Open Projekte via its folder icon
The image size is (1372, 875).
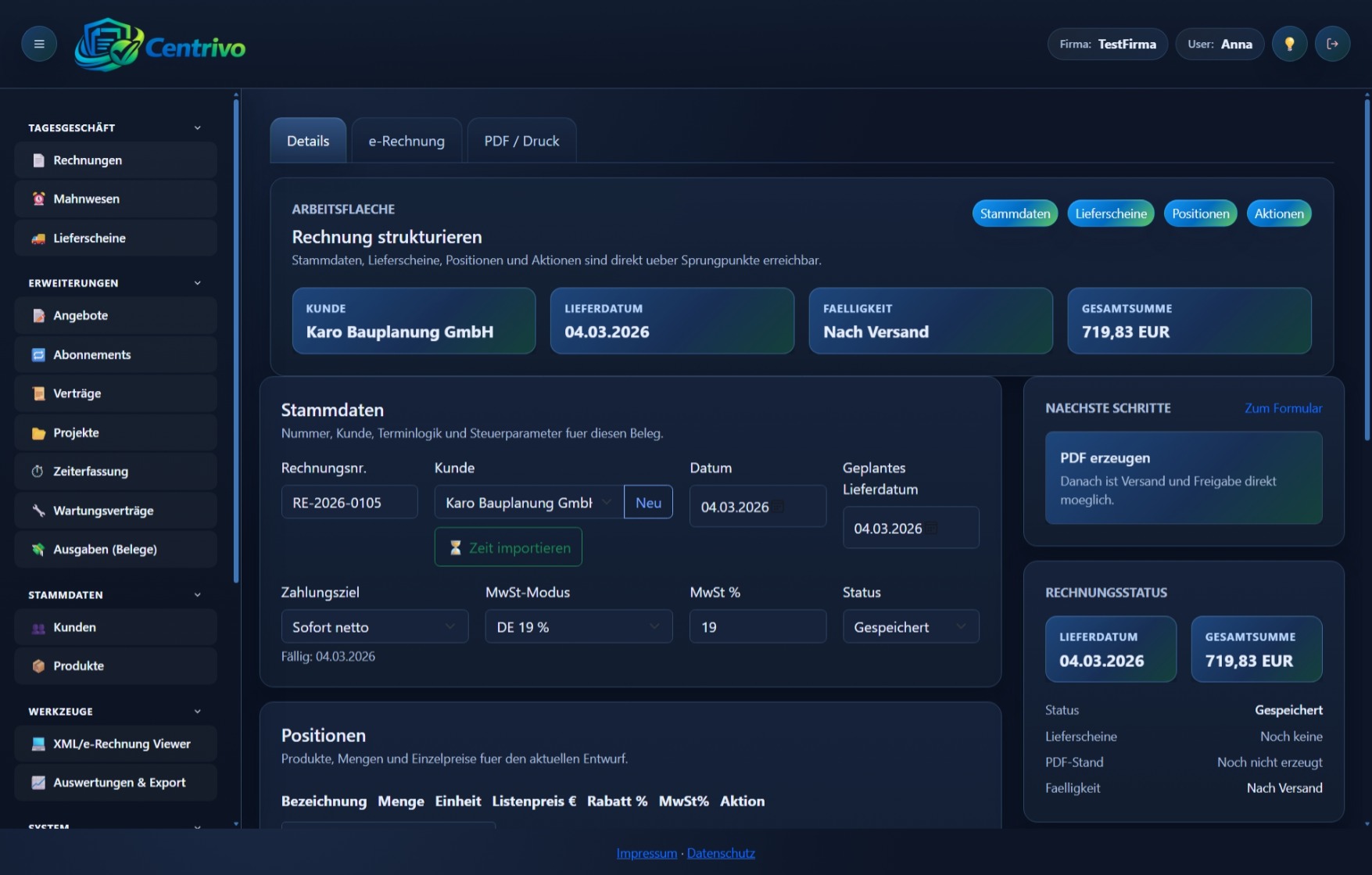pyautogui.click(x=38, y=433)
